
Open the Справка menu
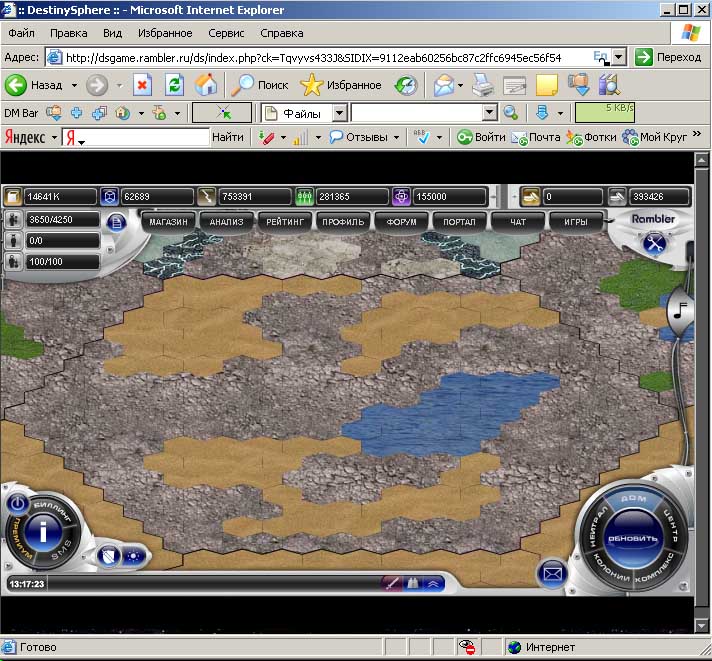coord(282,33)
